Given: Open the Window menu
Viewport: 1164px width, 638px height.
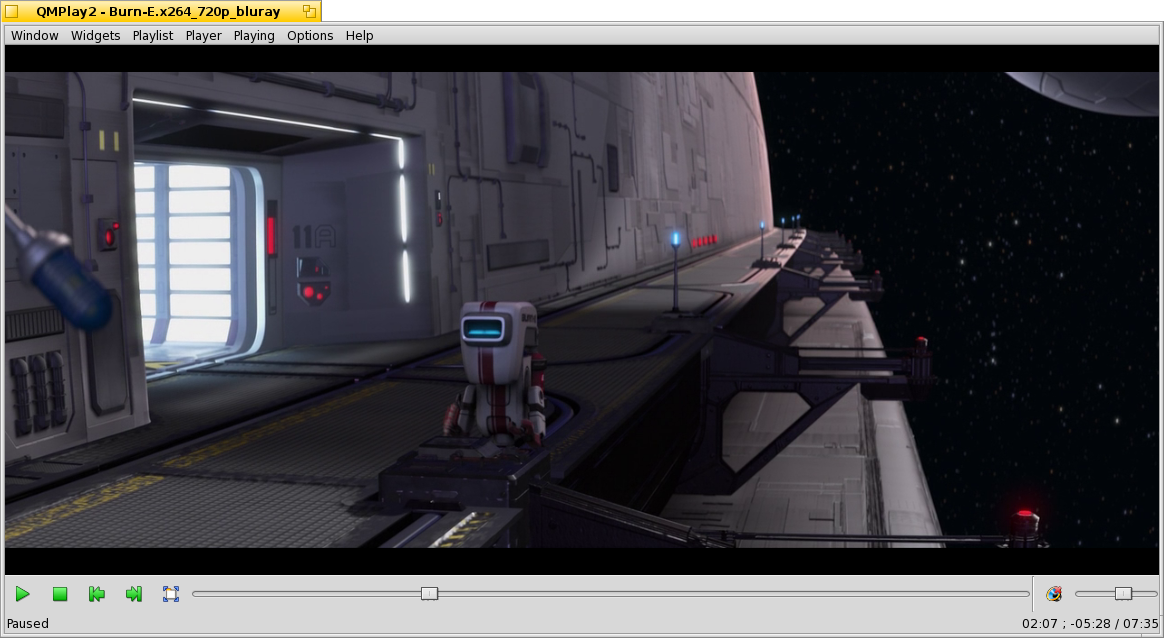Looking at the screenshot, I should click(34, 36).
